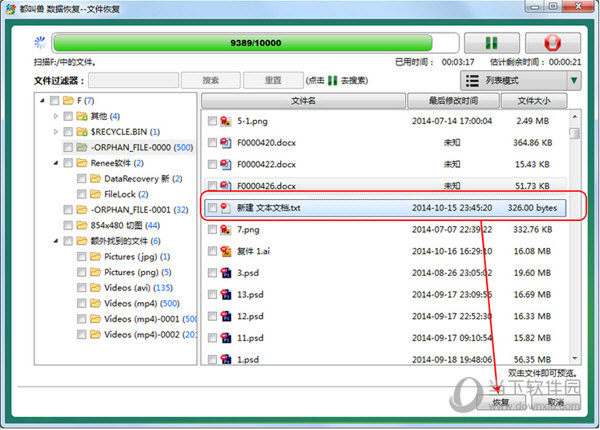Image resolution: width=600 pixels, height=430 pixels.
Task: Tick the checkbox for 7.png
Action: point(212,230)
